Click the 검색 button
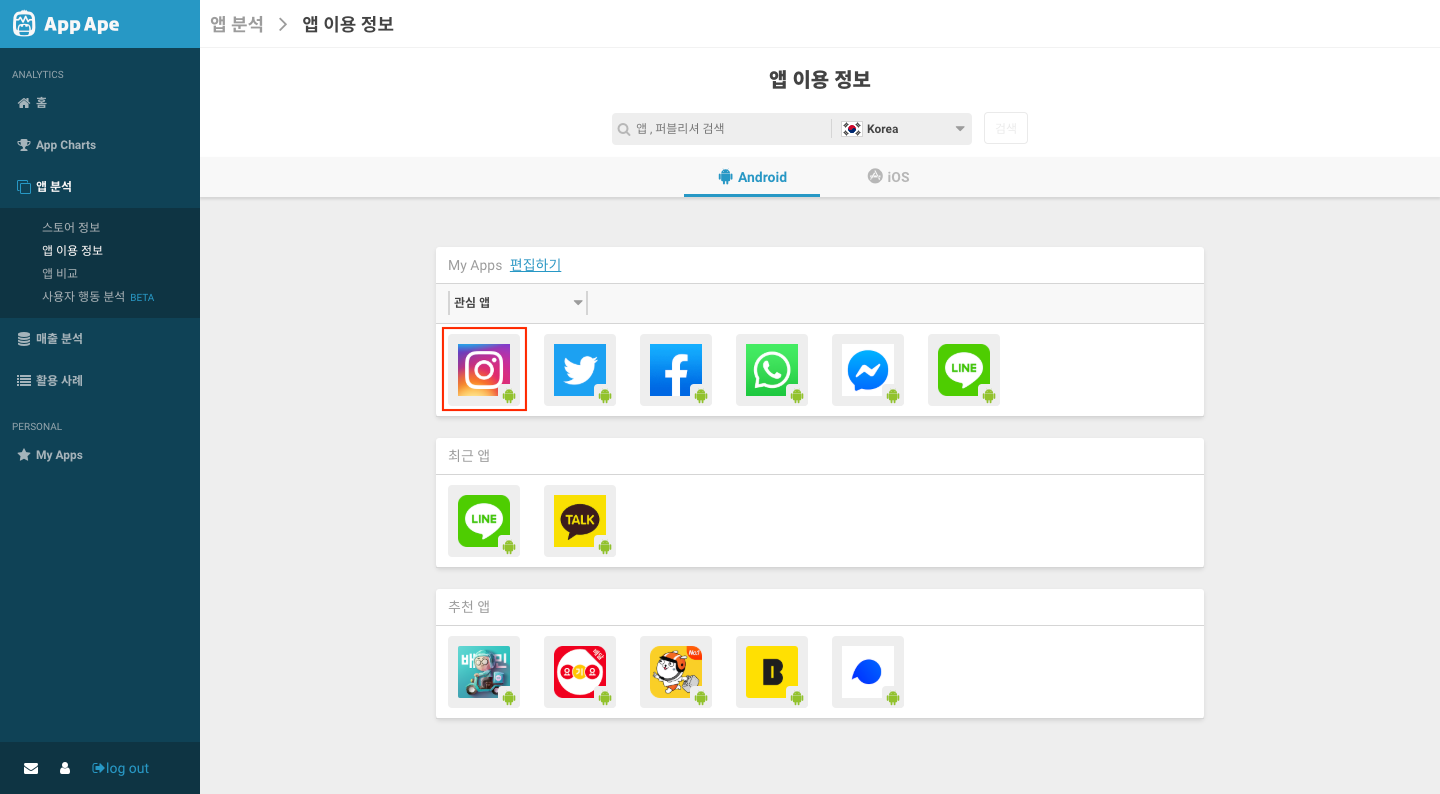The width and height of the screenshot is (1440, 794). tap(1006, 129)
